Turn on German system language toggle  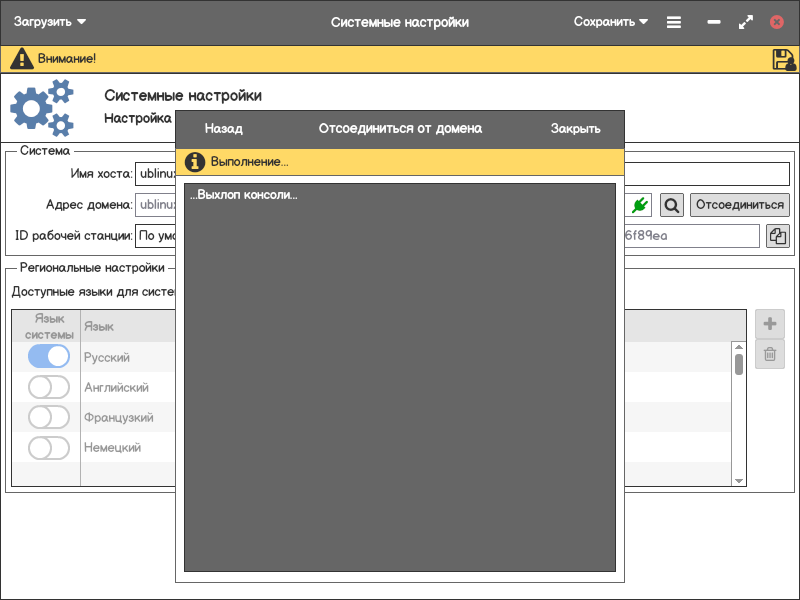(49, 448)
